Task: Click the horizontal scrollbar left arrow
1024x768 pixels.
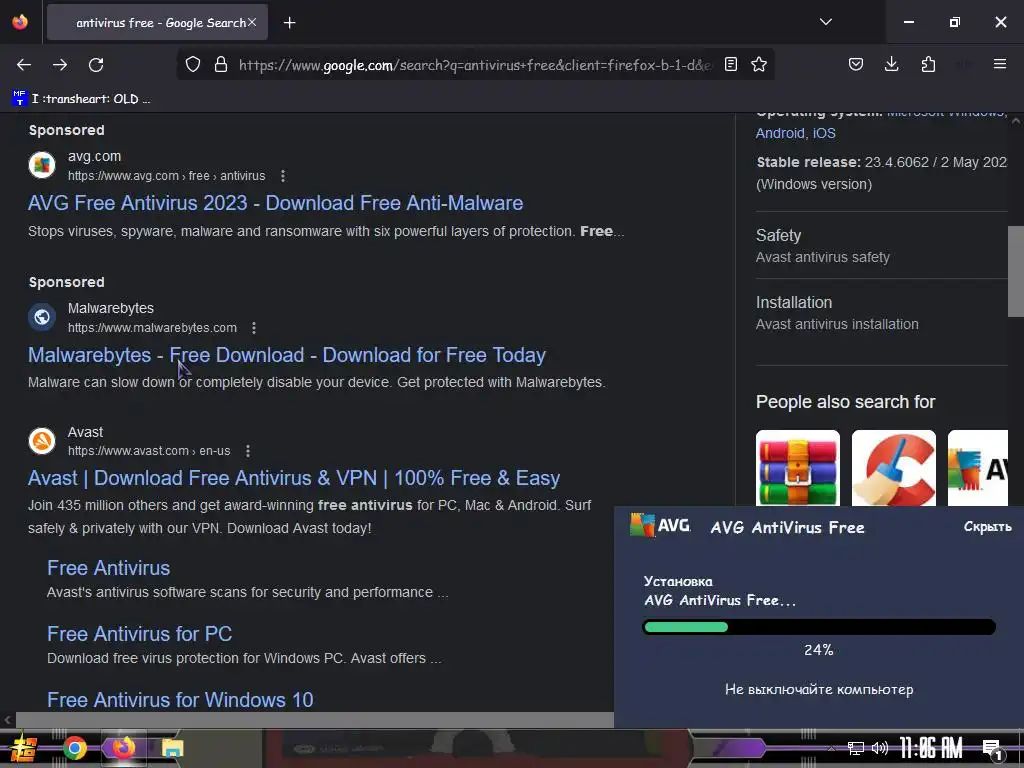Action: coord(7,720)
